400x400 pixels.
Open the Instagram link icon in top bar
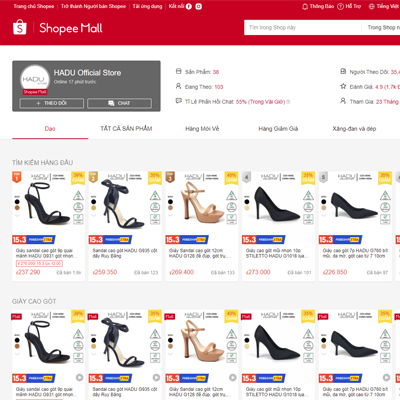pos(198,6)
